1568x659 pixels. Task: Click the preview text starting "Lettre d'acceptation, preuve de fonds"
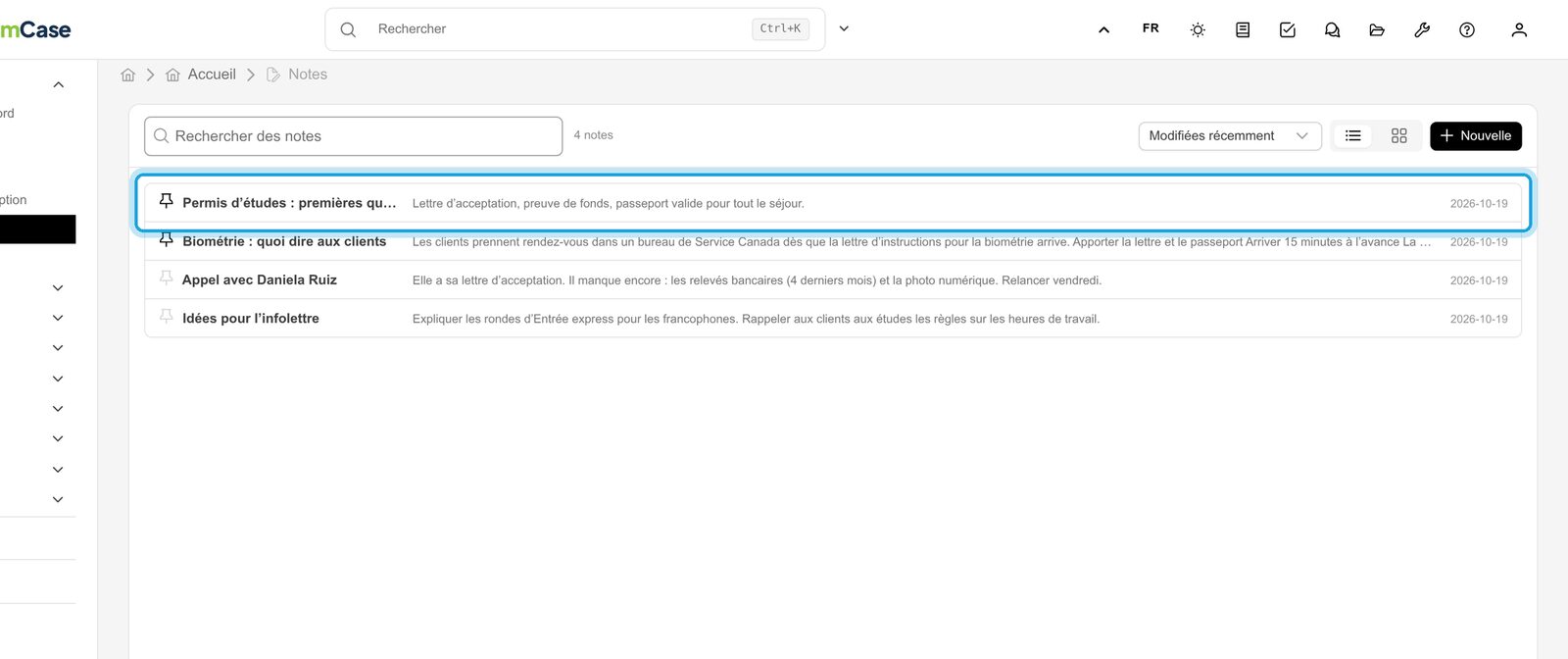click(x=608, y=204)
